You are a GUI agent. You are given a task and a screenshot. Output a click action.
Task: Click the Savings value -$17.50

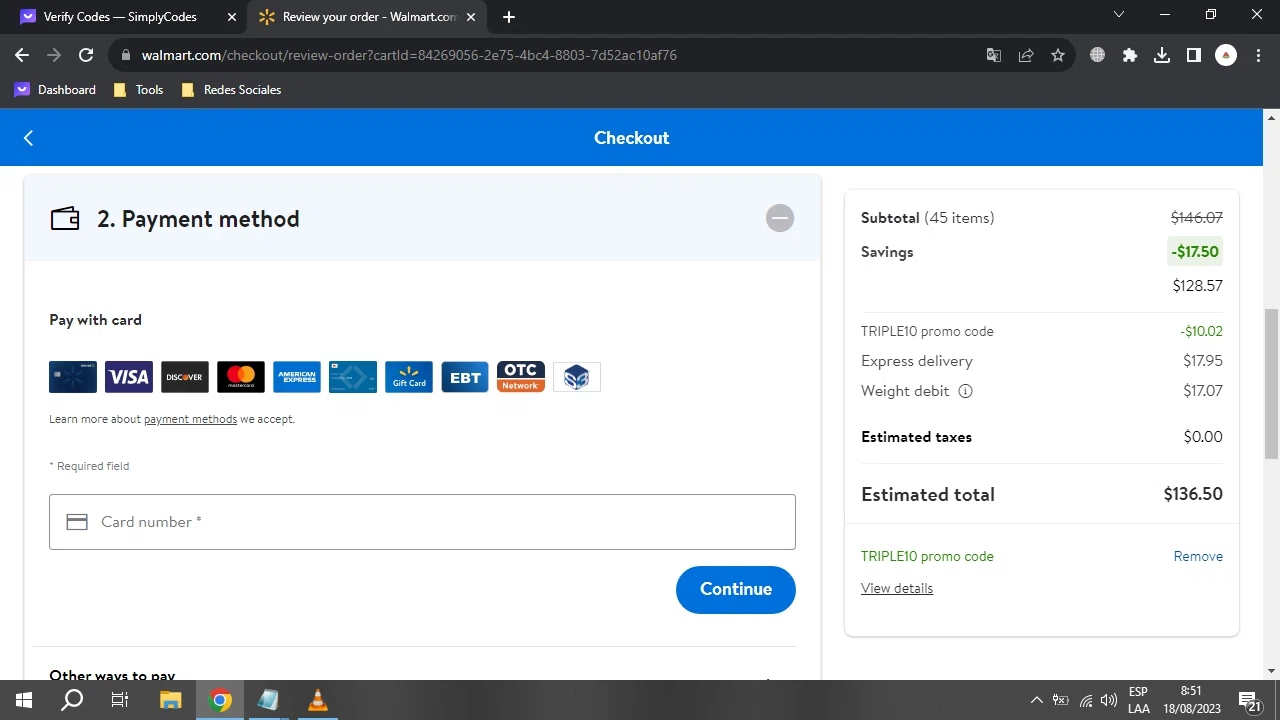(x=1195, y=252)
